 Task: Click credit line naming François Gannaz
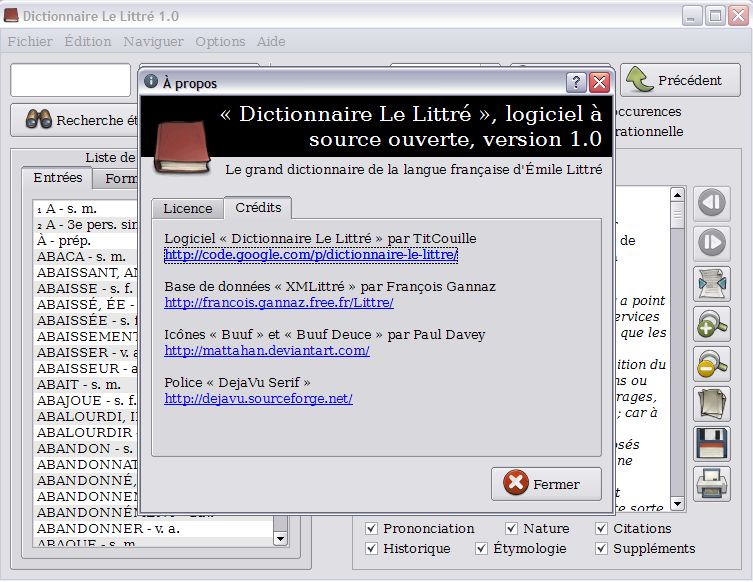[330, 286]
